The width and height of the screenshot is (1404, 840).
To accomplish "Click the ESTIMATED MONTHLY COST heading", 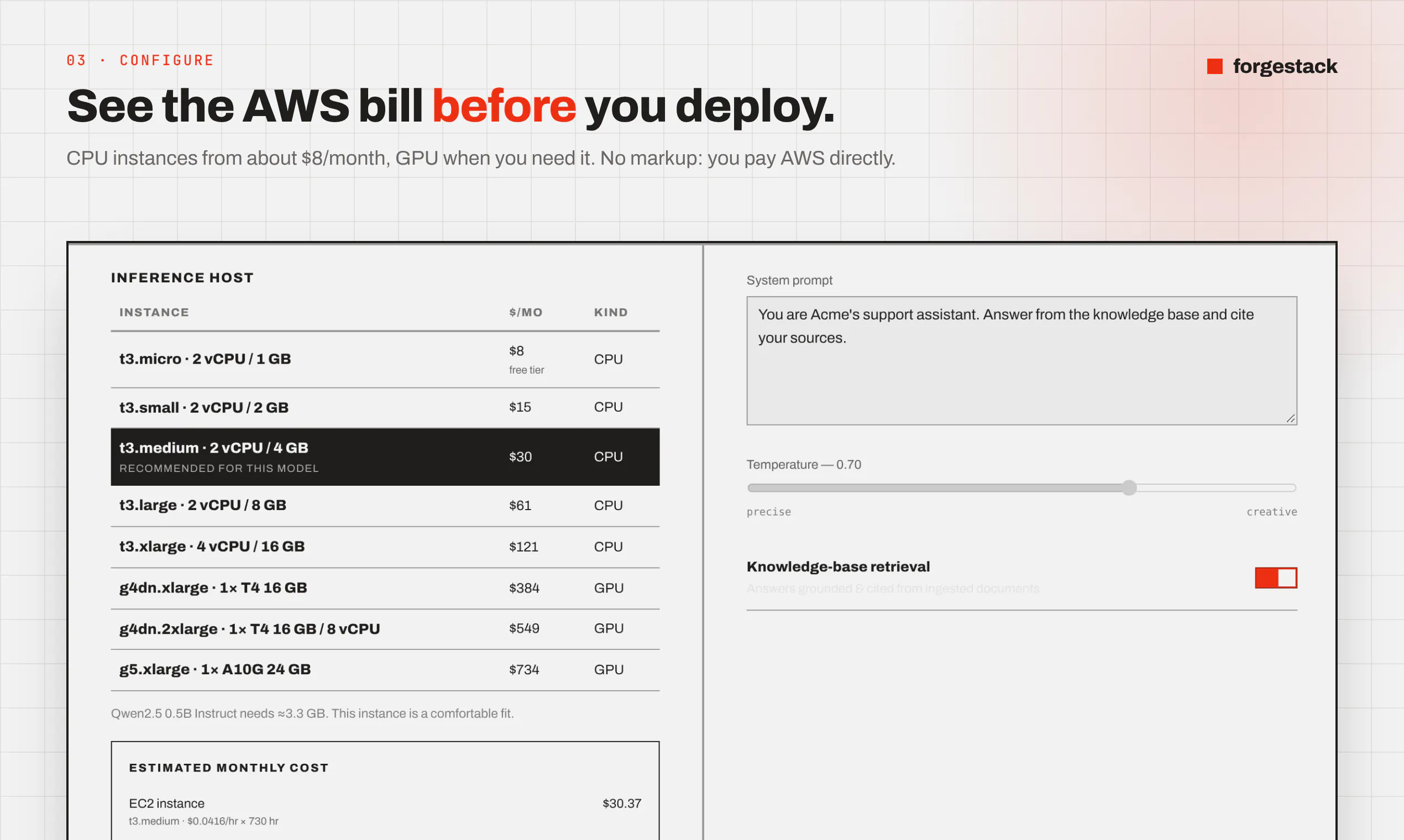I will tap(229, 768).
